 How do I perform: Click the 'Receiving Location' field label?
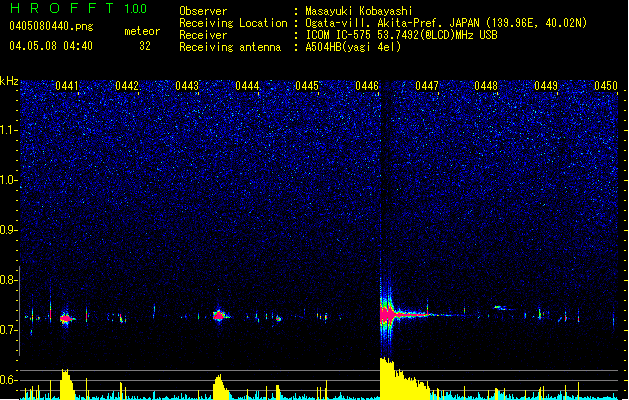coord(233,23)
